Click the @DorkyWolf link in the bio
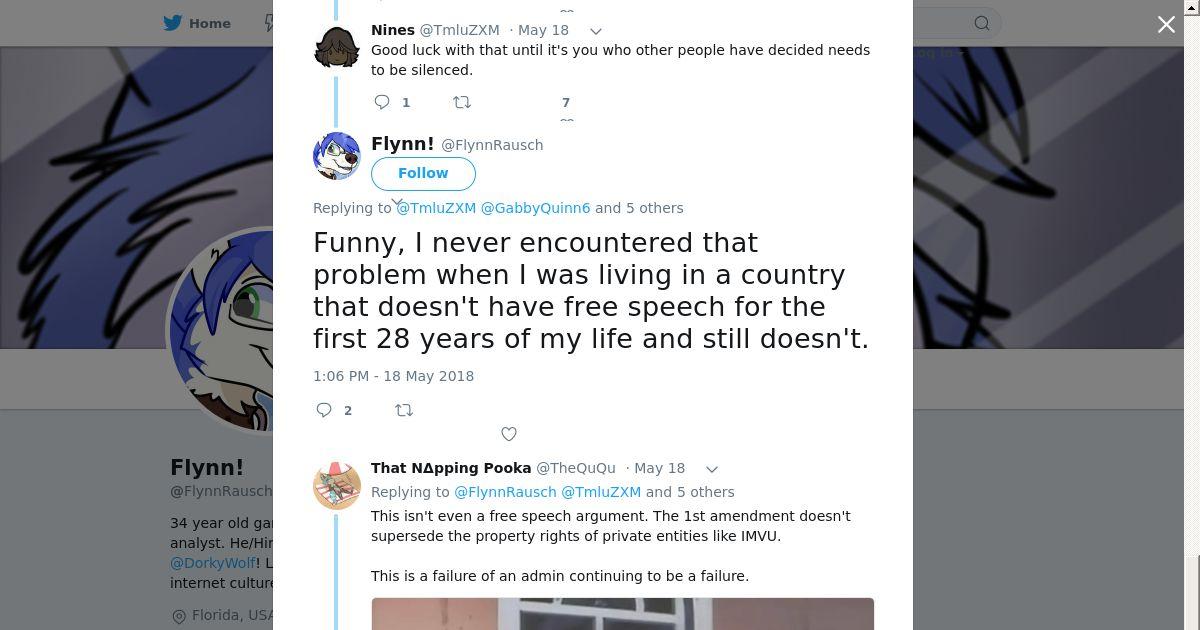 (212, 563)
